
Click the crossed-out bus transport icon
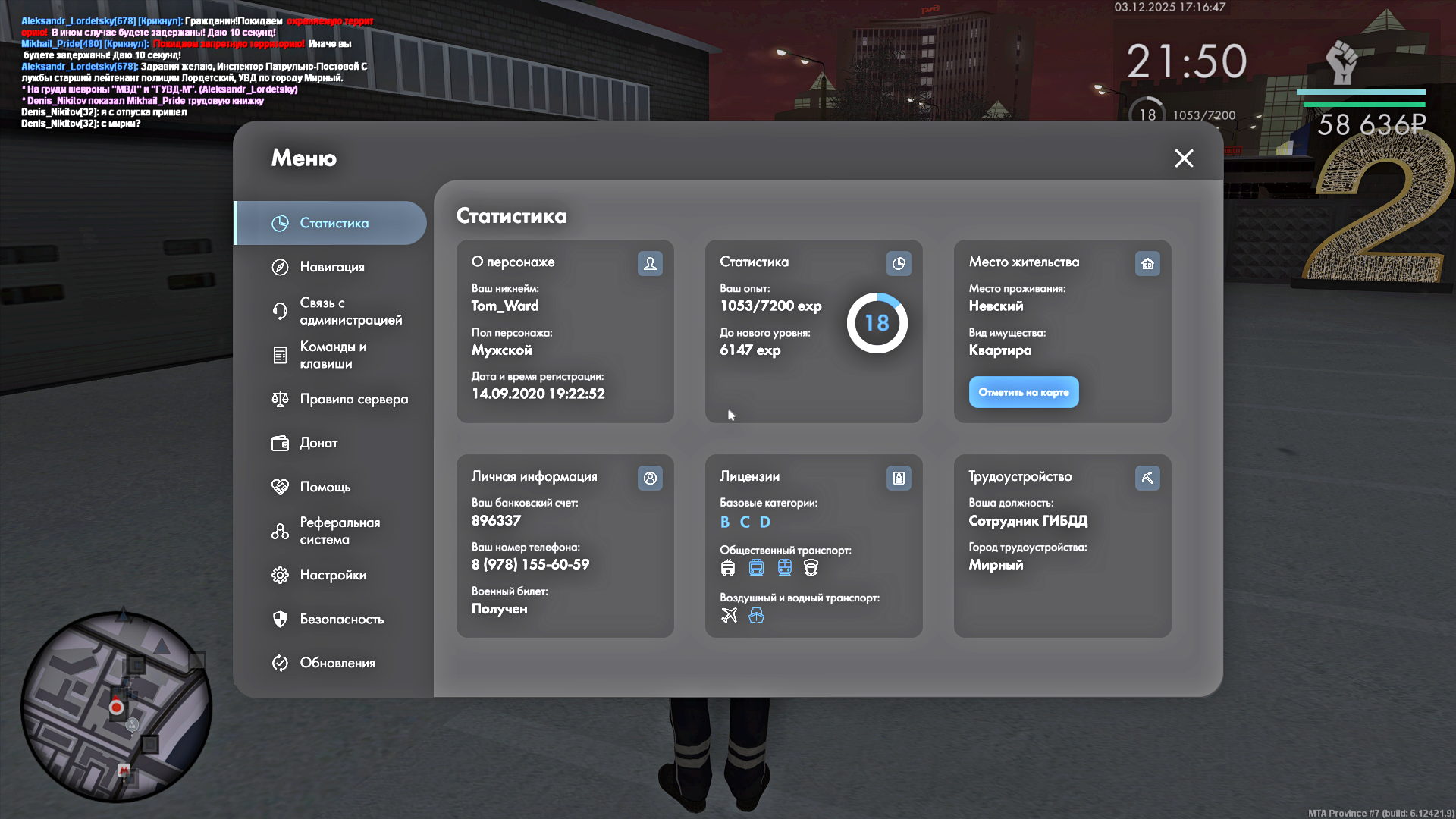[x=728, y=568]
